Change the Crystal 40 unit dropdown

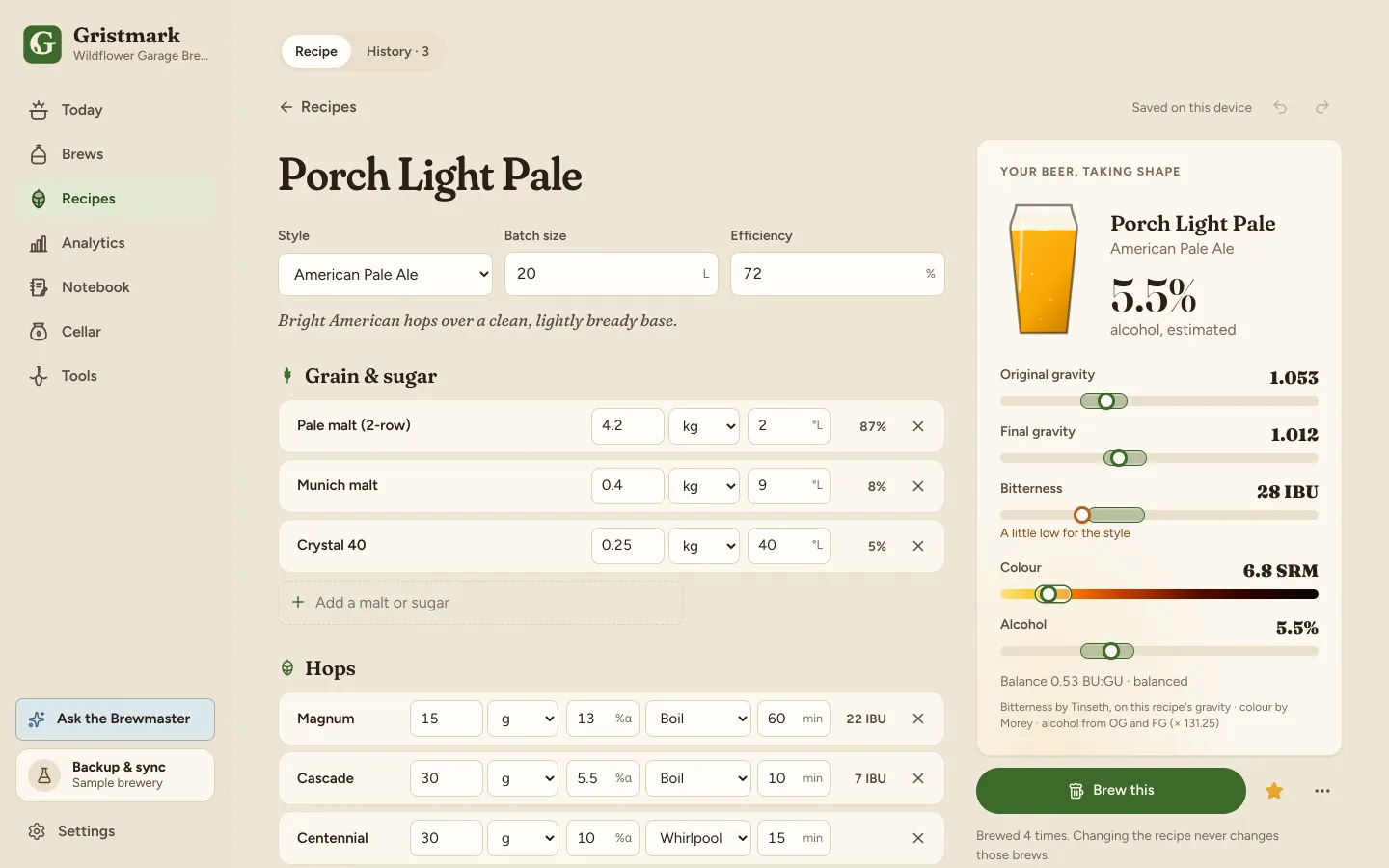pyautogui.click(x=704, y=546)
